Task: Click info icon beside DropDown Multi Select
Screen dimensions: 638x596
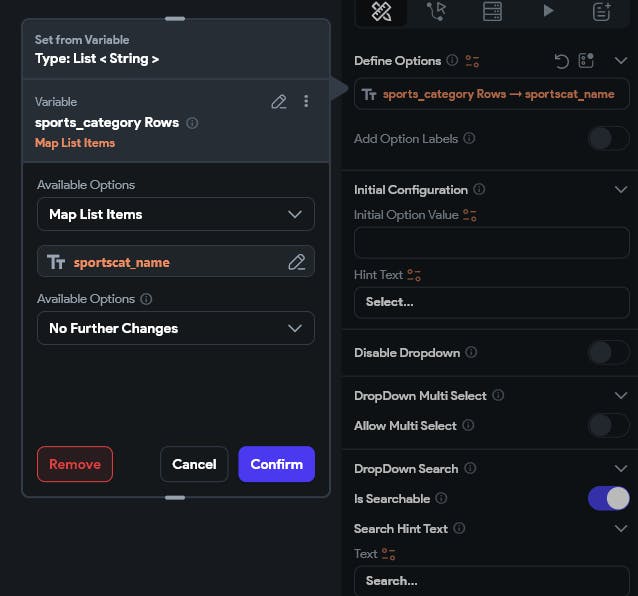Action: point(498,395)
